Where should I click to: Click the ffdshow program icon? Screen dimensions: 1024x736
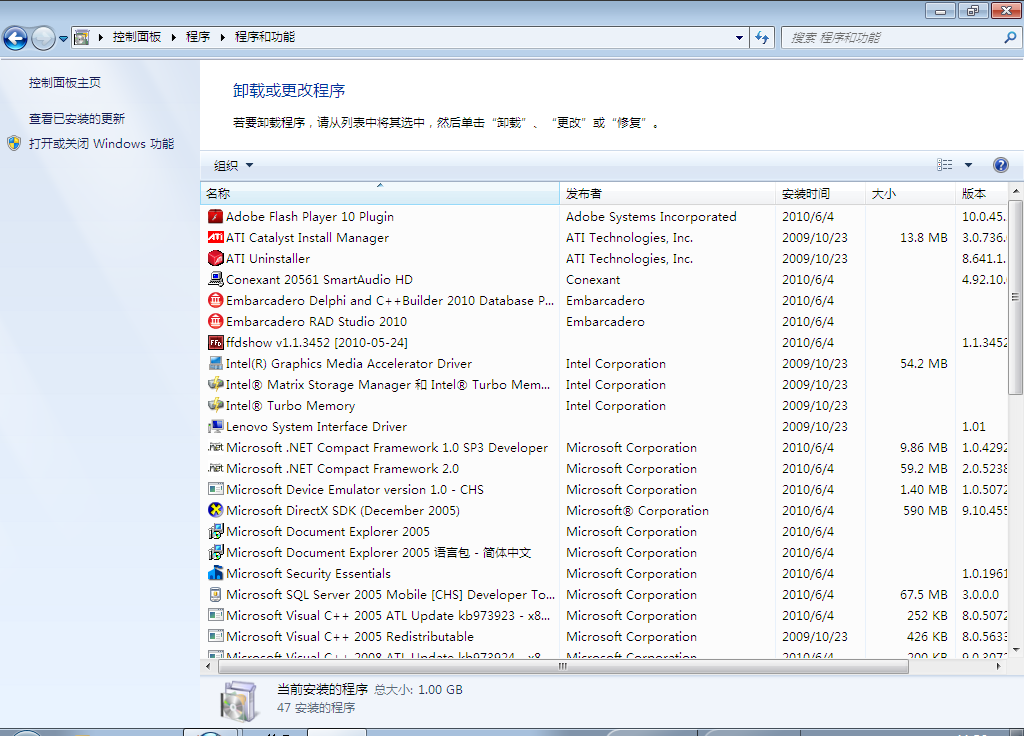pyautogui.click(x=216, y=342)
